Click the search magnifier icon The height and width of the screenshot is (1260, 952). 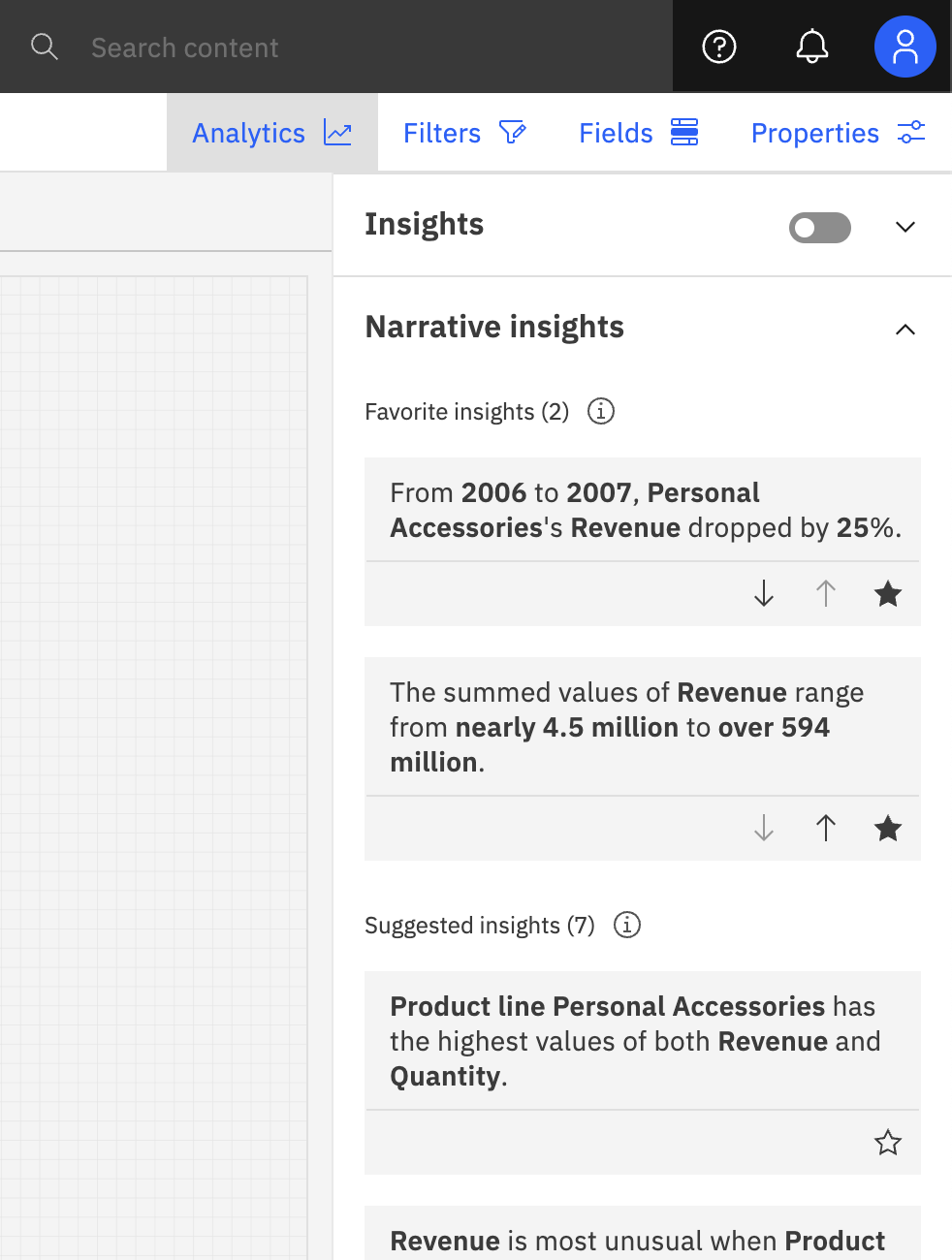45,46
